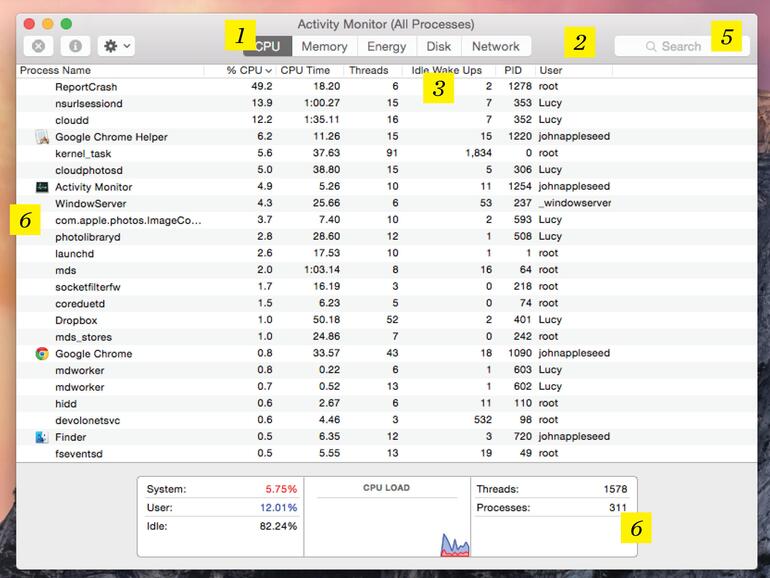Screen dimensions: 770x578
Task: Click the Google Chrome Helper icon
Action: (42, 137)
